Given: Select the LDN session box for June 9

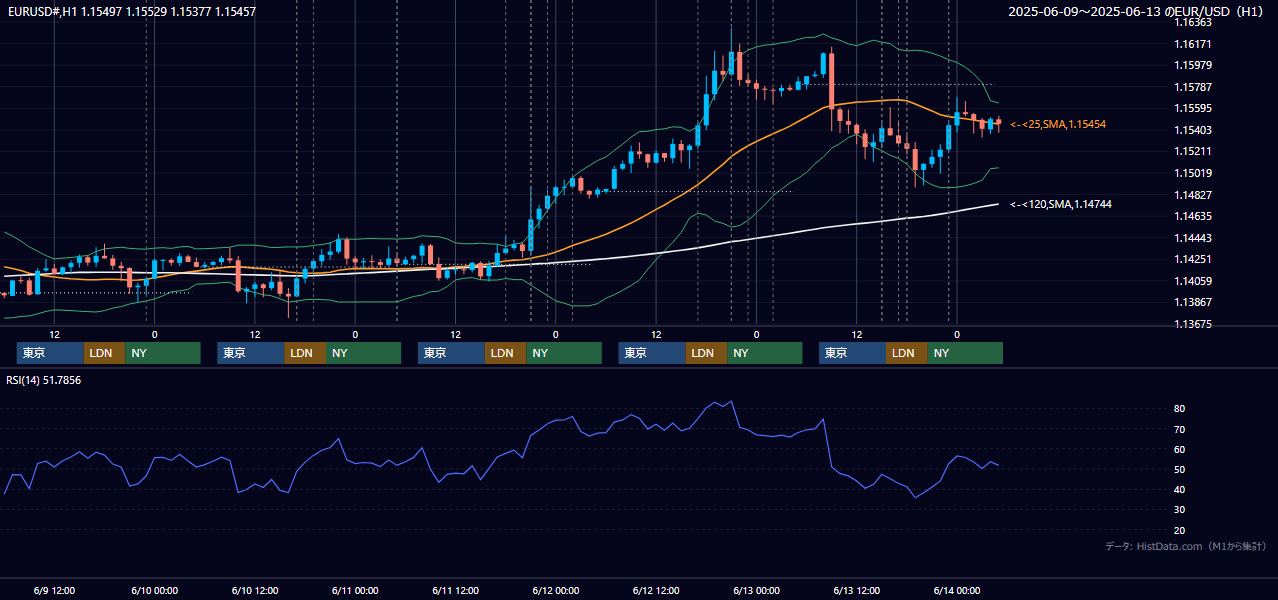Looking at the screenshot, I should click(104, 353).
